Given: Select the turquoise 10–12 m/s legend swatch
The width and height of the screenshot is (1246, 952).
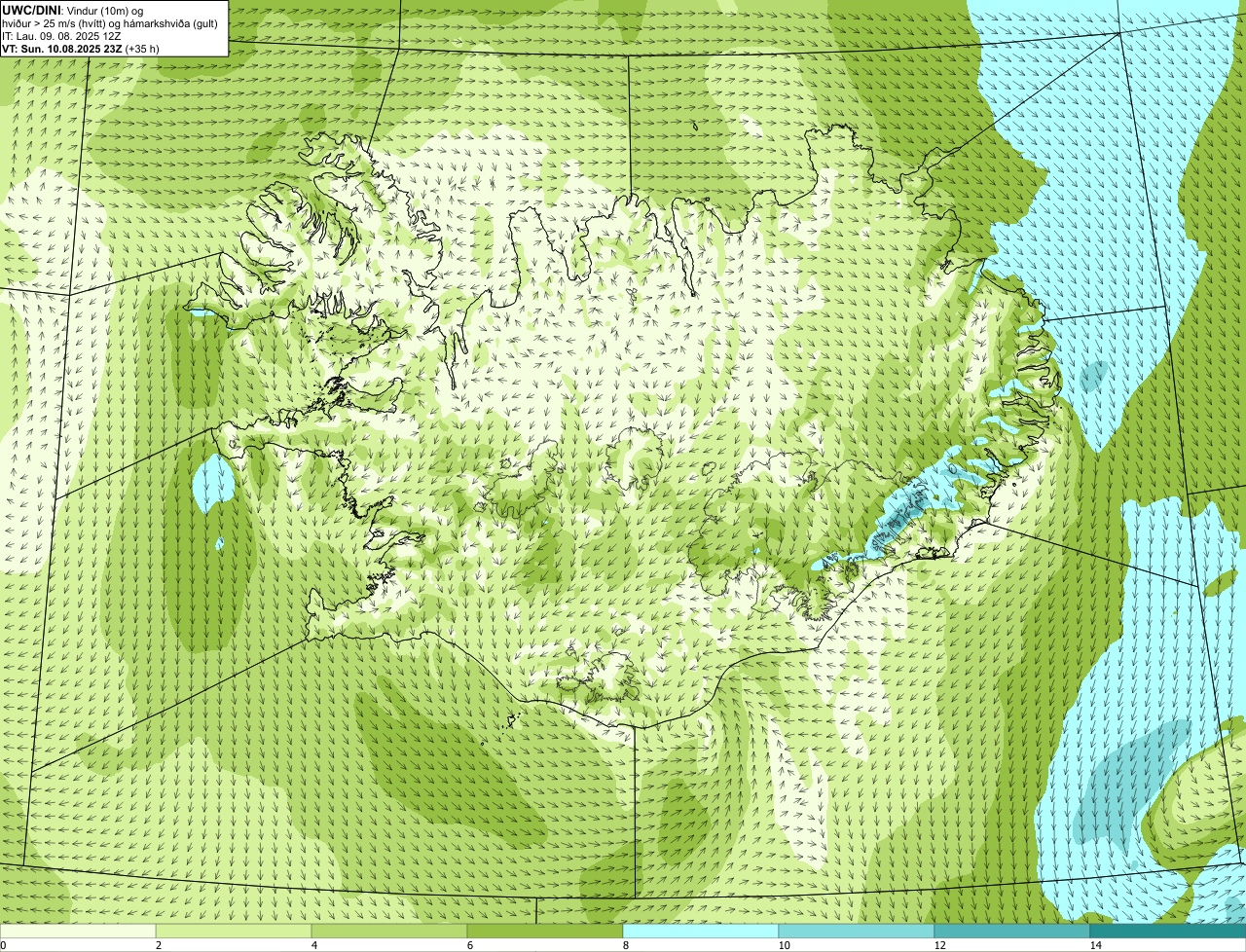Looking at the screenshot, I should 857,931.
